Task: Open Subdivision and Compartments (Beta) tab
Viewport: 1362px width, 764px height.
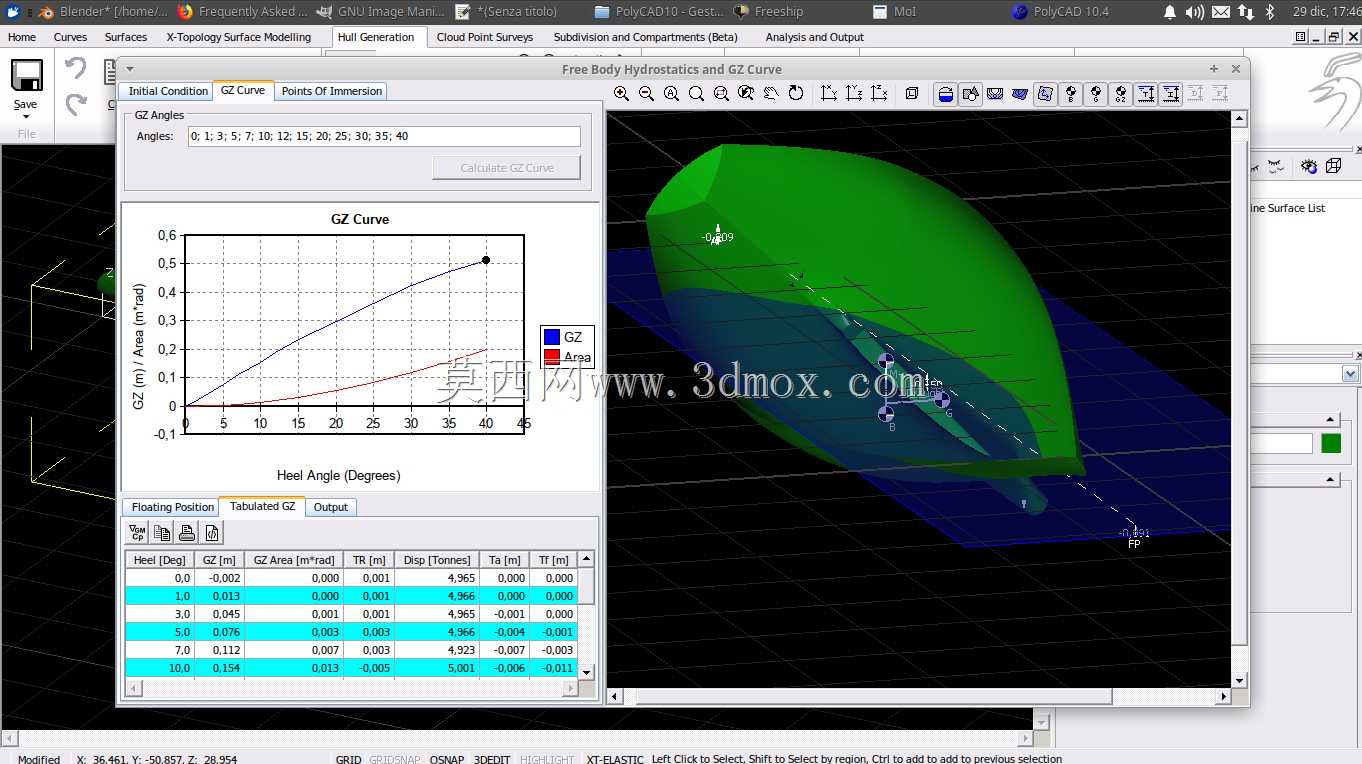Action: (646, 37)
